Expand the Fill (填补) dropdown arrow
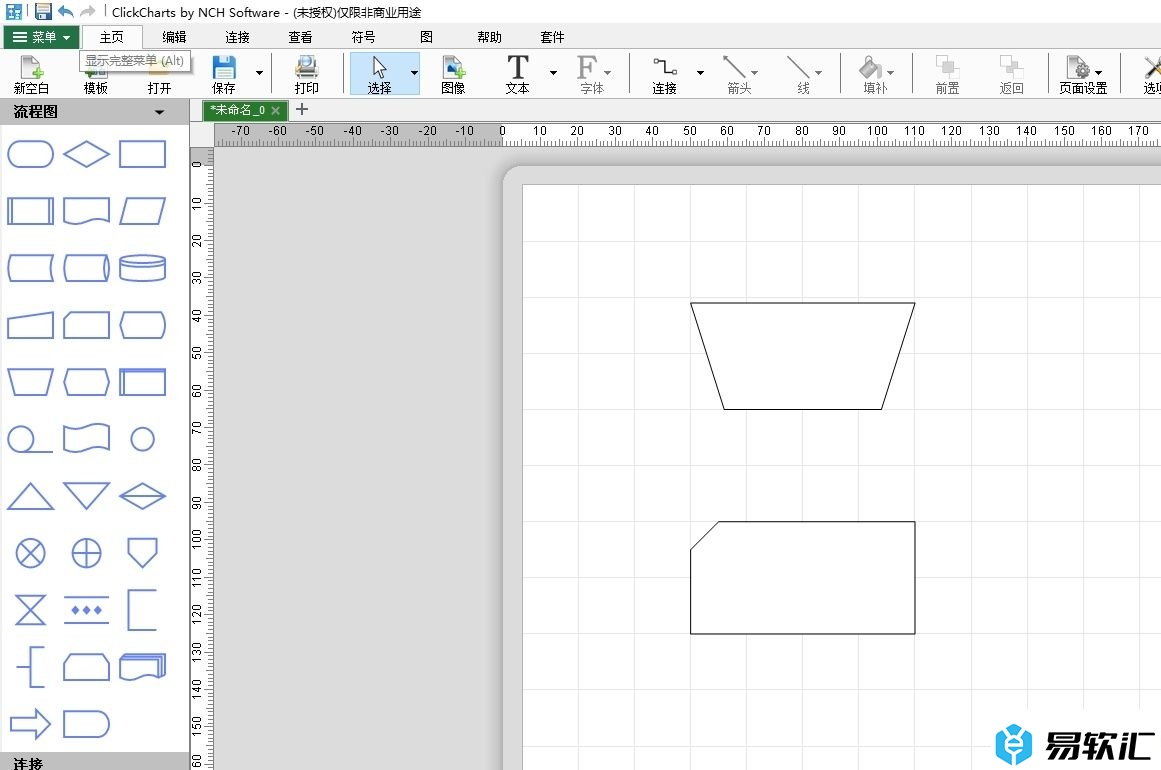The width and height of the screenshot is (1161, 770). click(x=890, y=73)
